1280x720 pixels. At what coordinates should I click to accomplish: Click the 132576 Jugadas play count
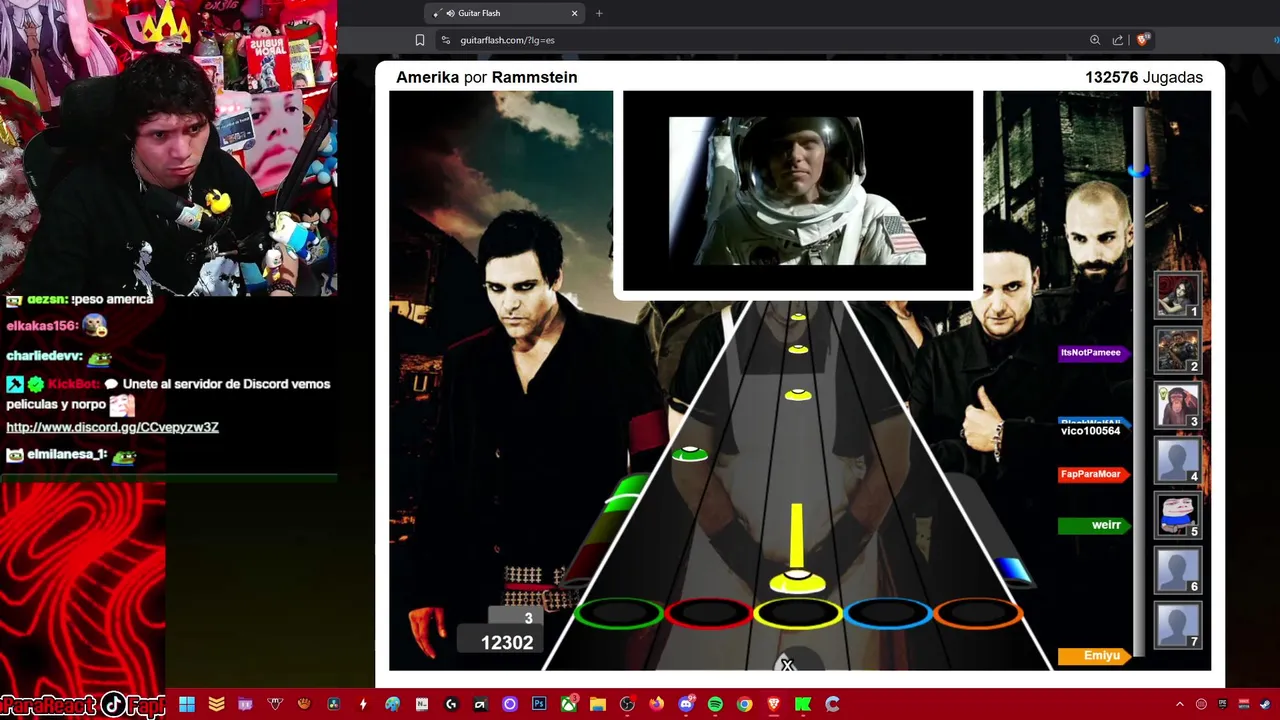pos(1144,77)
